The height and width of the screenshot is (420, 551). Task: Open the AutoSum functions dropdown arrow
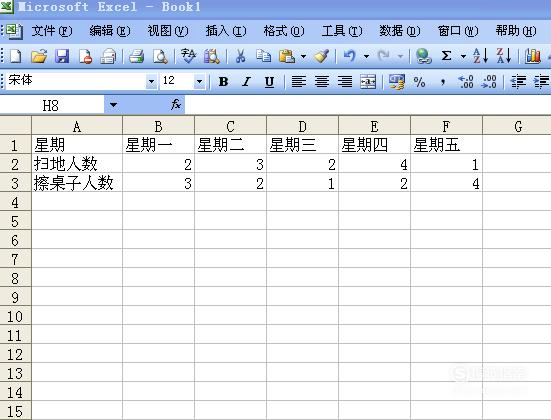click(463, 56)
